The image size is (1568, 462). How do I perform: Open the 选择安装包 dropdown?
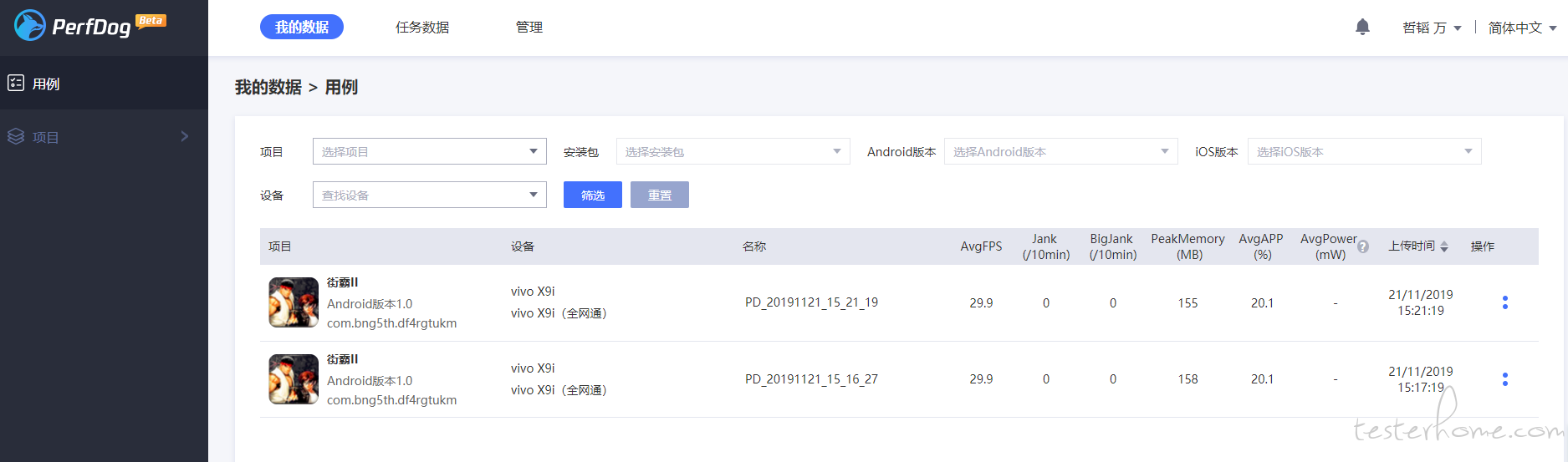733,151
